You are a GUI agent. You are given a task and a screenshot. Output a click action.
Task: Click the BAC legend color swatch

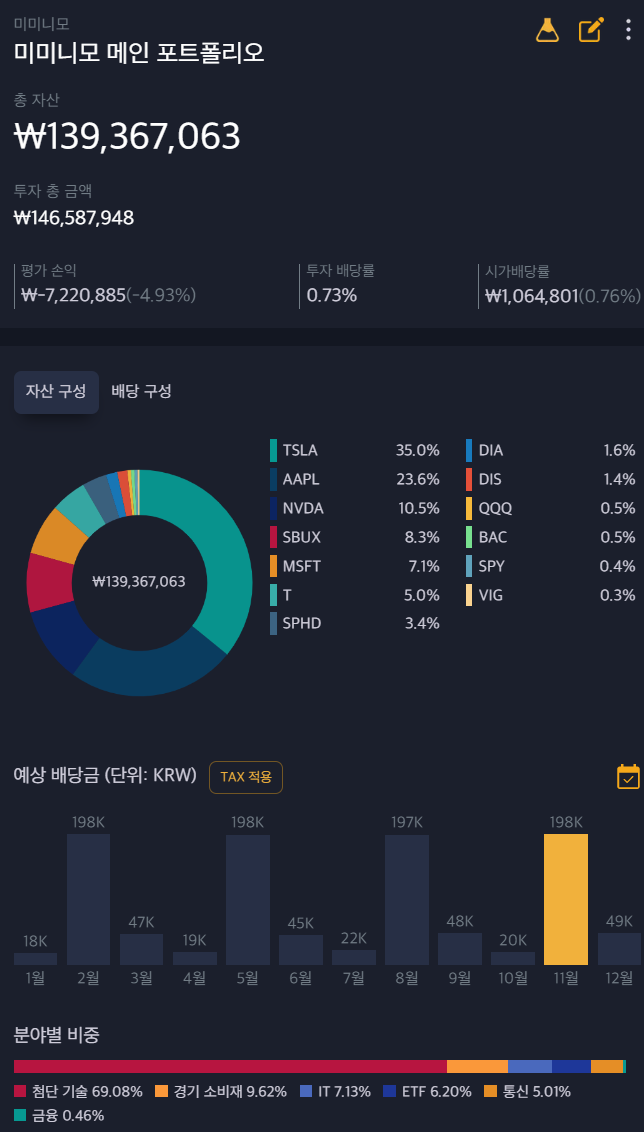[x=469, y=537]
